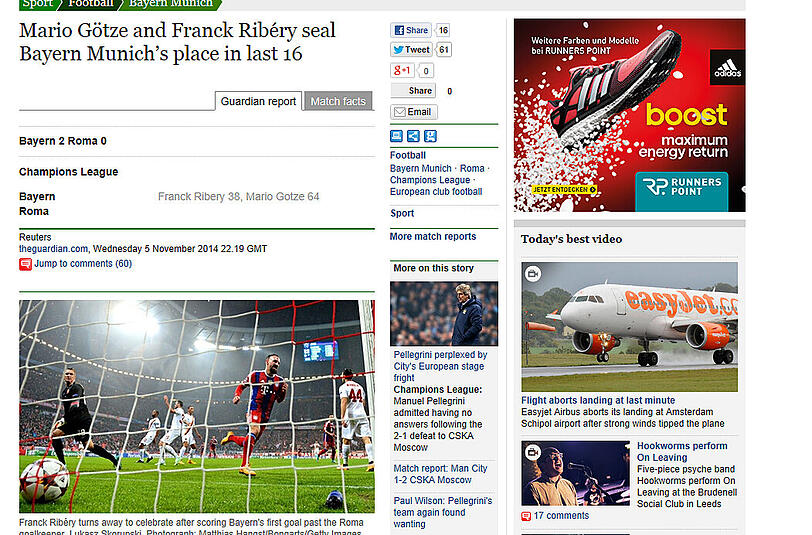Jump to comments (60) link
The height and width of the screenshot is (535, 812).
tap(83, 264)
